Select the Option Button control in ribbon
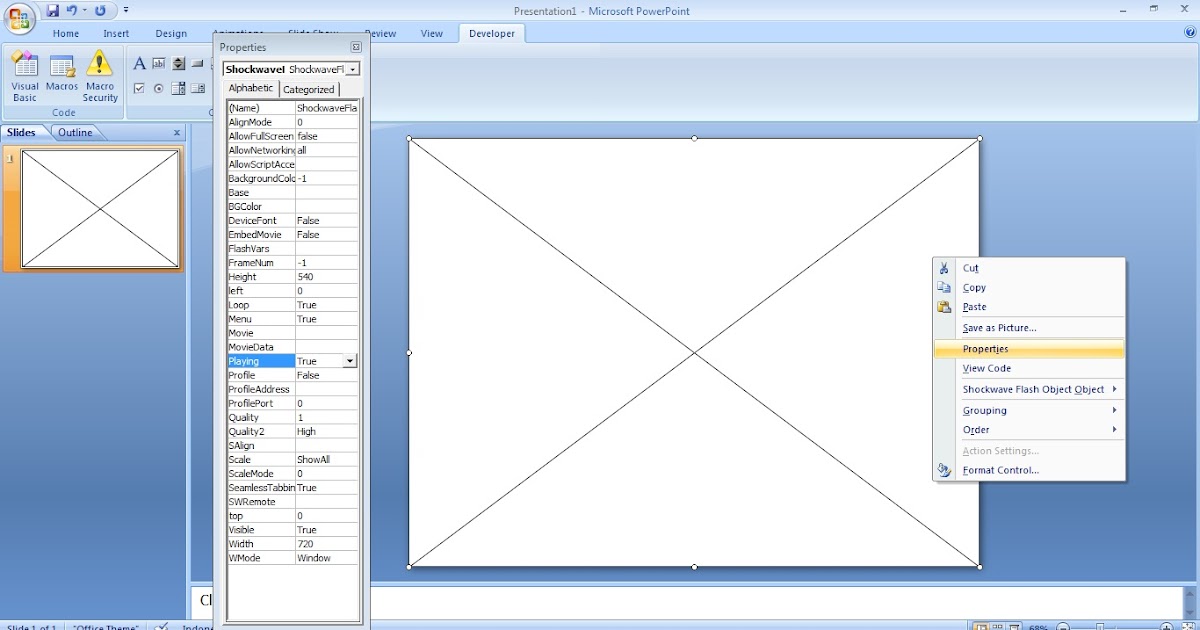 point(159,88)
